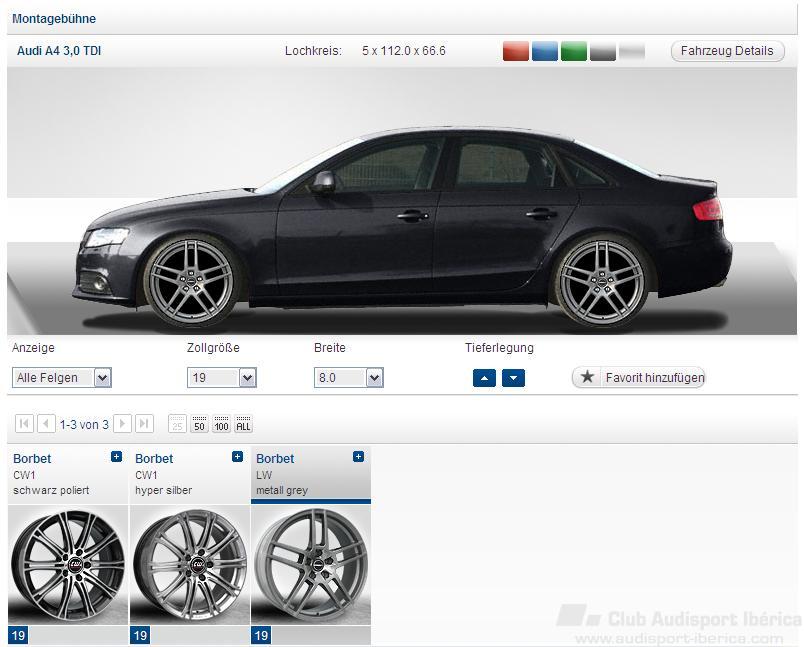Click Borbet title above schwarz poliert
The width and height of the screenshot is (804, 647).
point(32,458)
